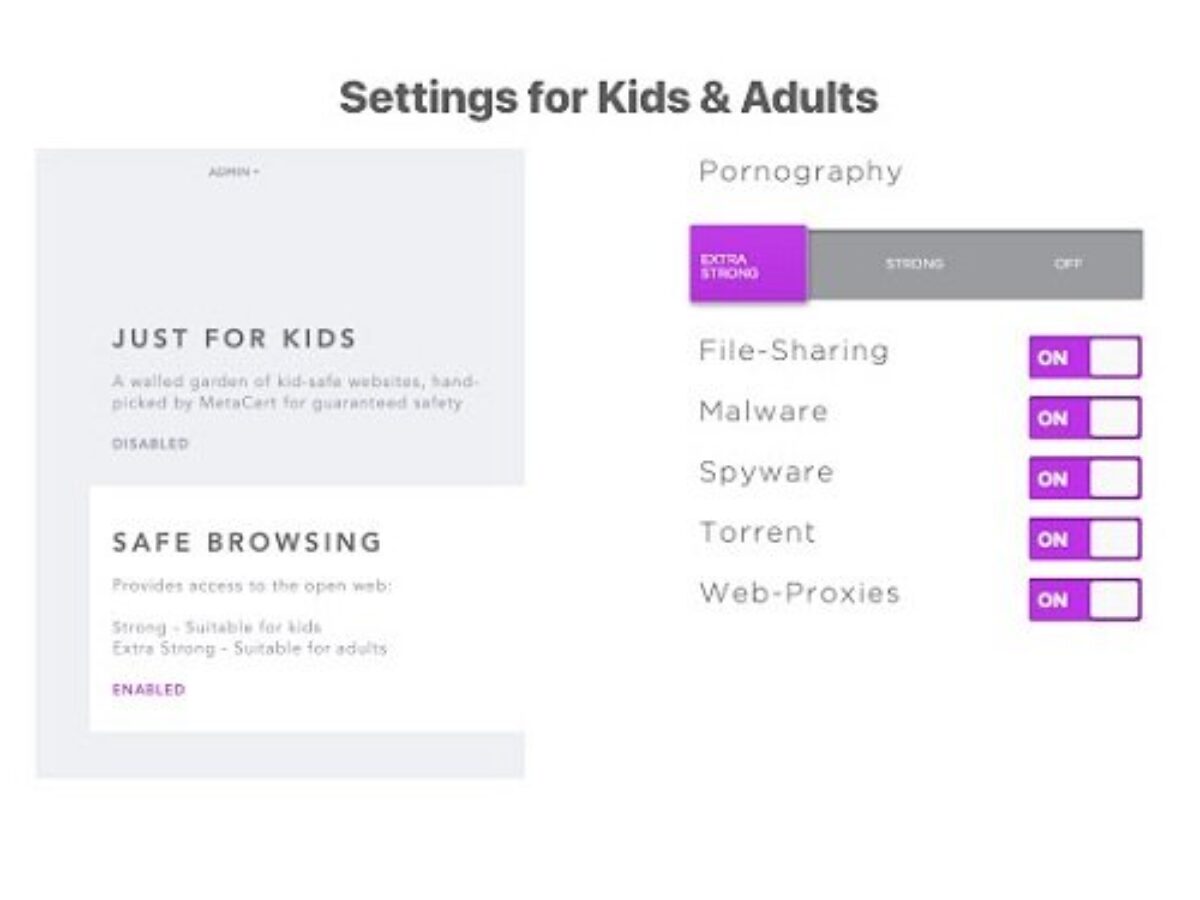The height and width of the screenshot is (900, 1200).
Task: Select the Just For Kids card title
Action: pos(234,338)
